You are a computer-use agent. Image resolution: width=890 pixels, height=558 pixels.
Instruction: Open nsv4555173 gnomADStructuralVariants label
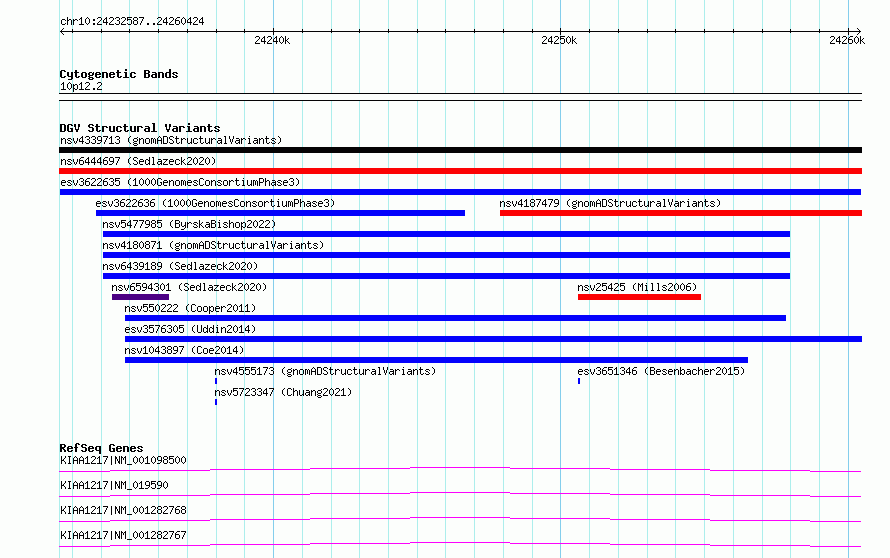pos(325,371)
